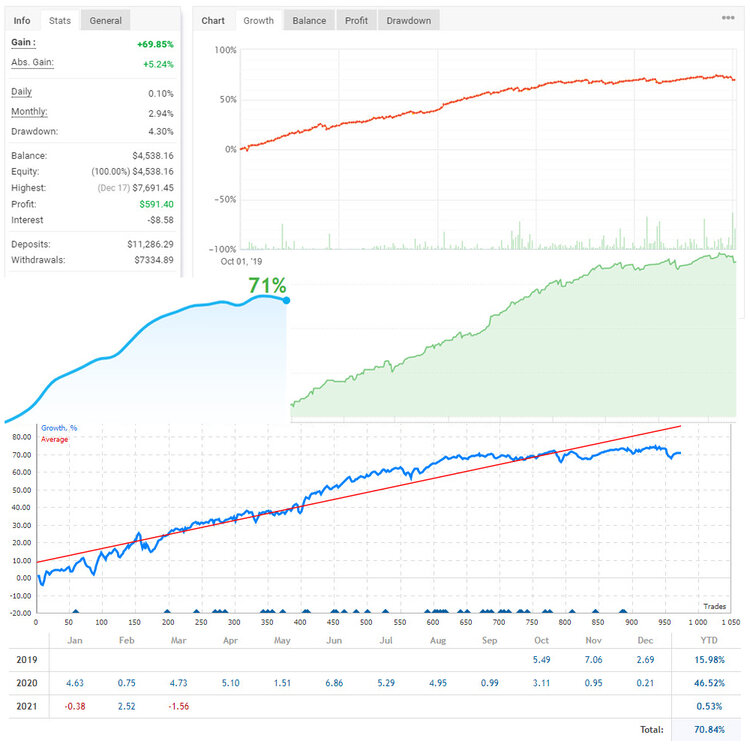Click the +69.85% gain value

click(155, 44)
